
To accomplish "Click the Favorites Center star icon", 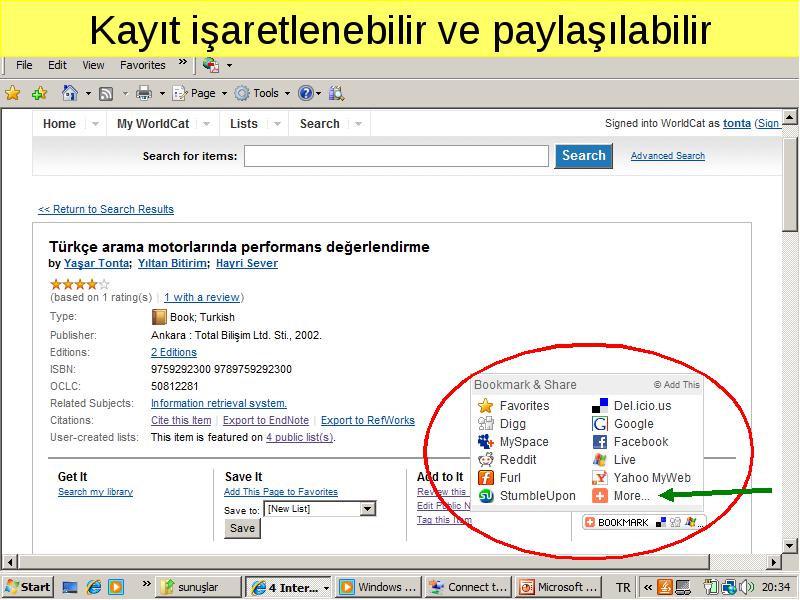I will (x=12, y=93).
